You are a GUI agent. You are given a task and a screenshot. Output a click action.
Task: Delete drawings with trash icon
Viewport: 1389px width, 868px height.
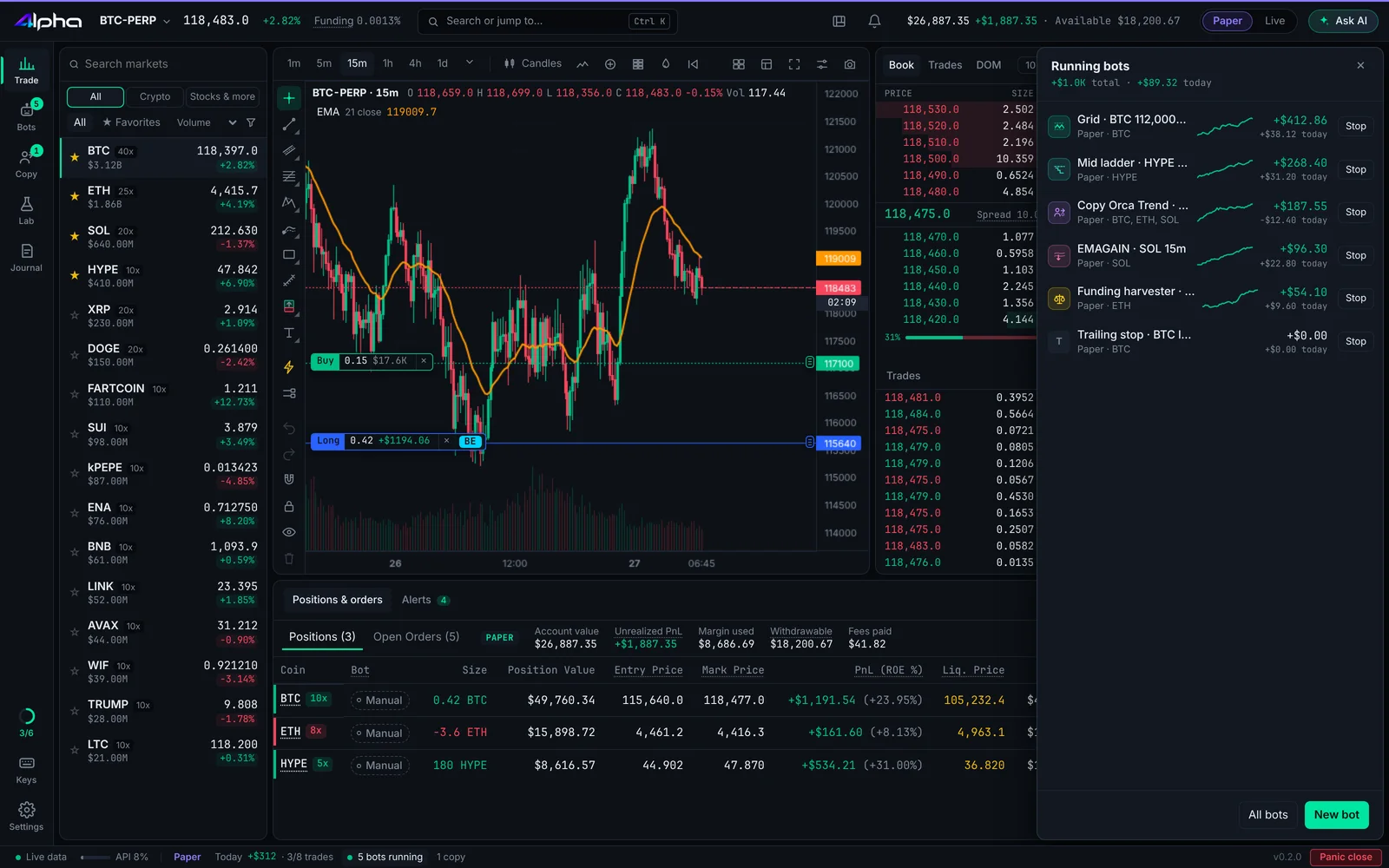(289, 558)
